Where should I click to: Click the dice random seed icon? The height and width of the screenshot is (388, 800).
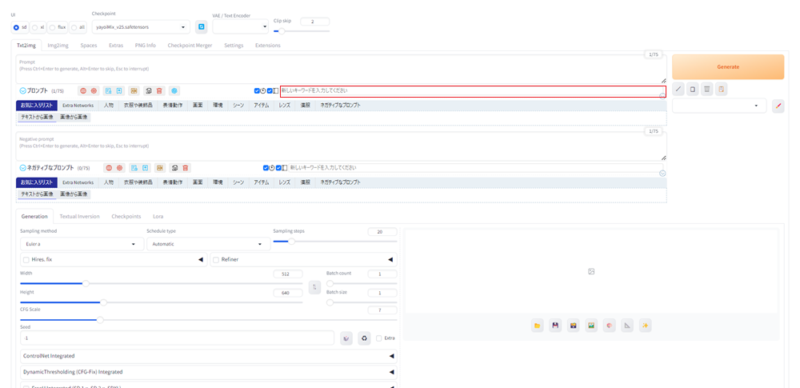[346, 338]
